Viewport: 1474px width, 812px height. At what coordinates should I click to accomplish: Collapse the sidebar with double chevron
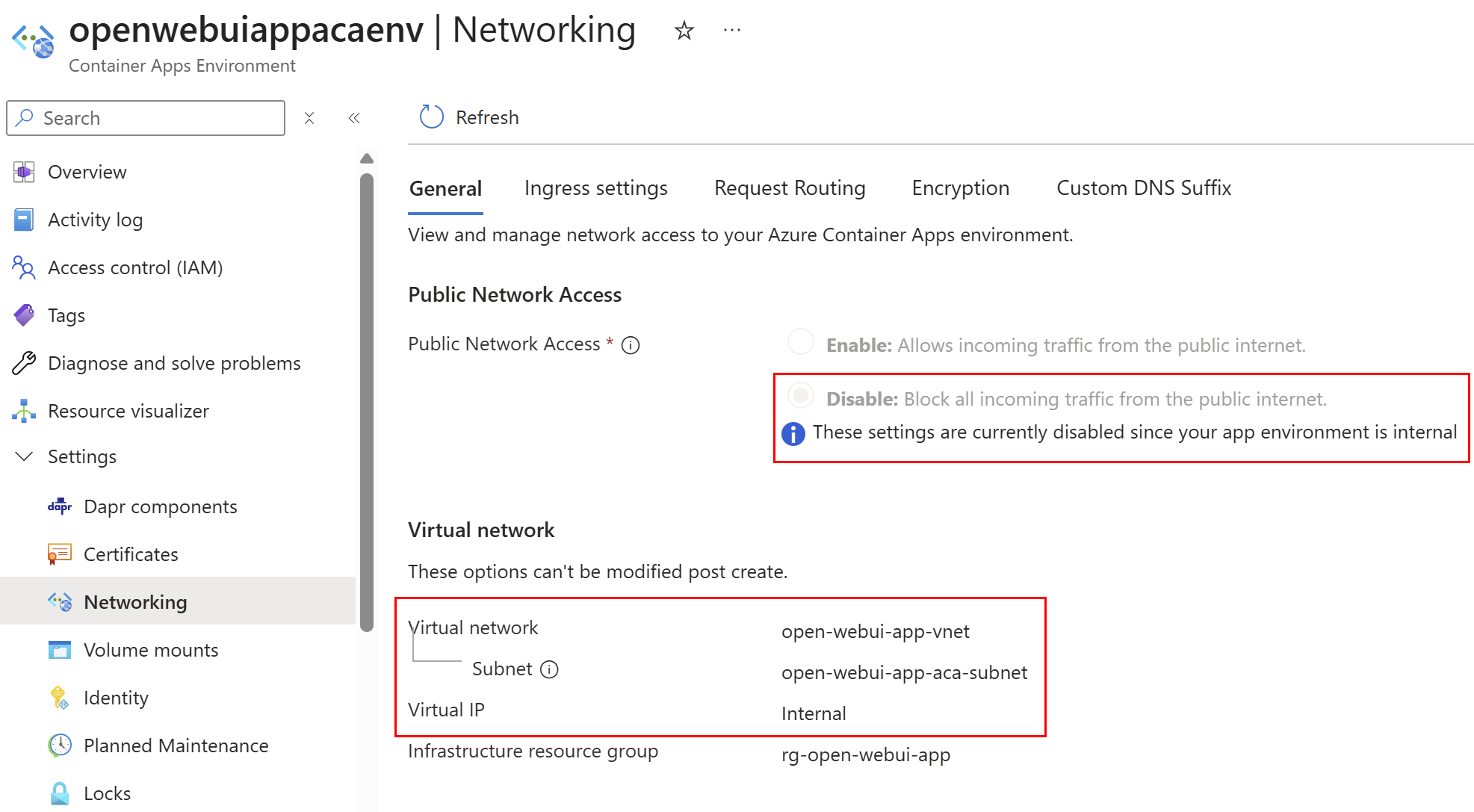[x=354, y=118]
